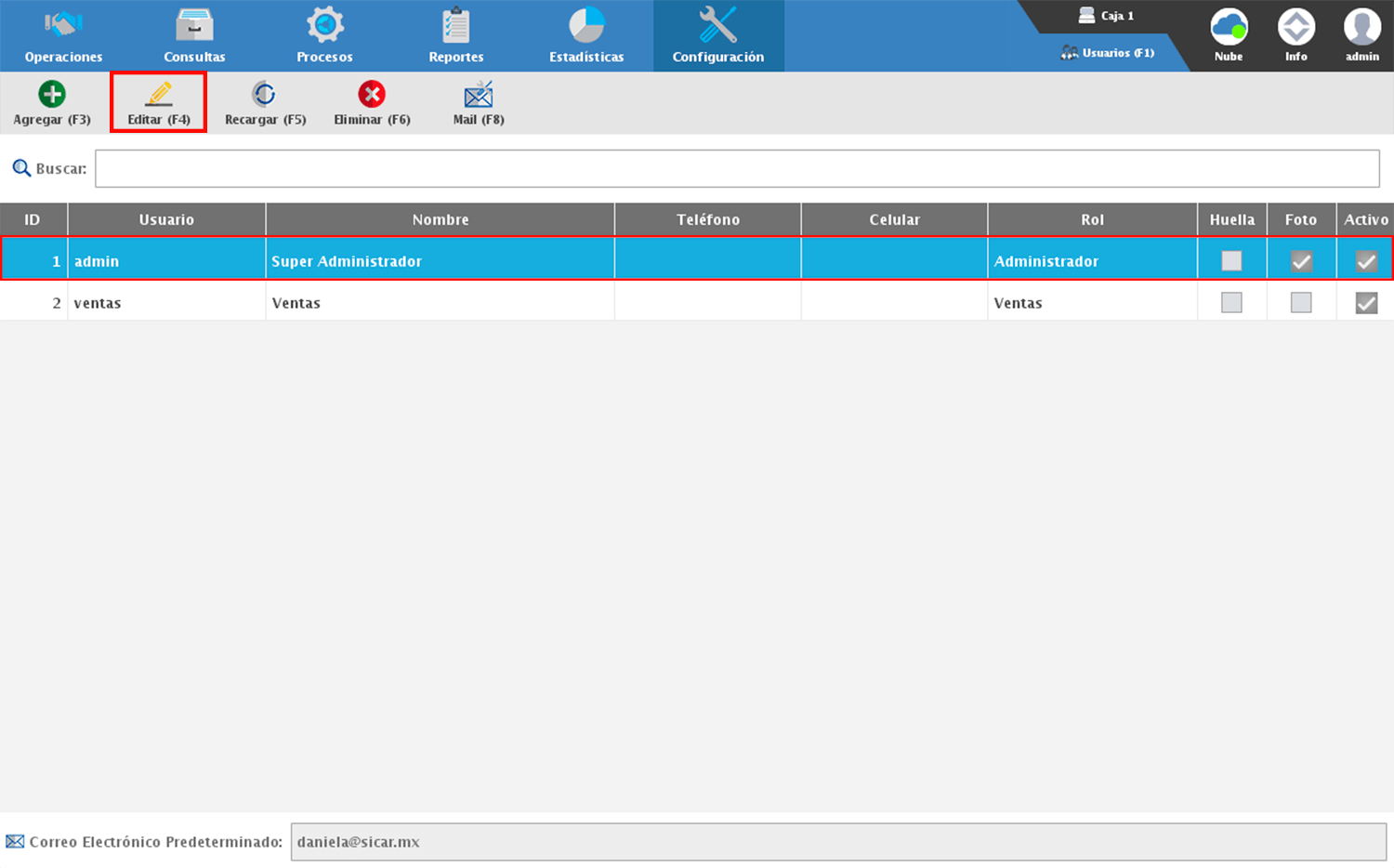The width and height of the screenshot is (1394, 868).
Task: Open the Info icon in header
Action: point(1295,28)
